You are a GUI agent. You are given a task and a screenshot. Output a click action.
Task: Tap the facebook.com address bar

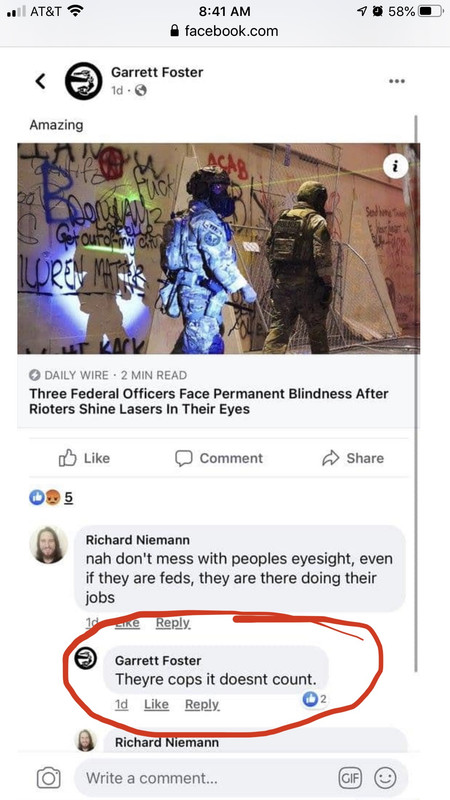tap(225, 31)
